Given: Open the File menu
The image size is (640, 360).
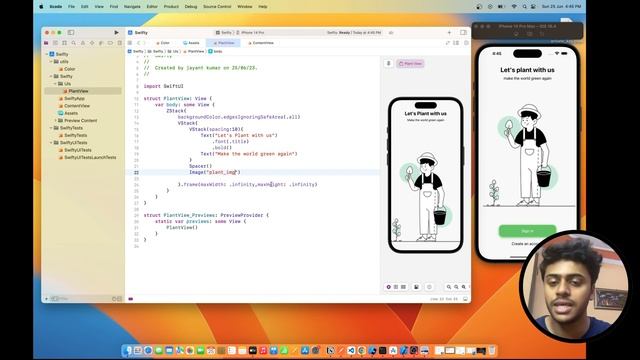Looking at the screenshot, I should click(x=71, y=7).
